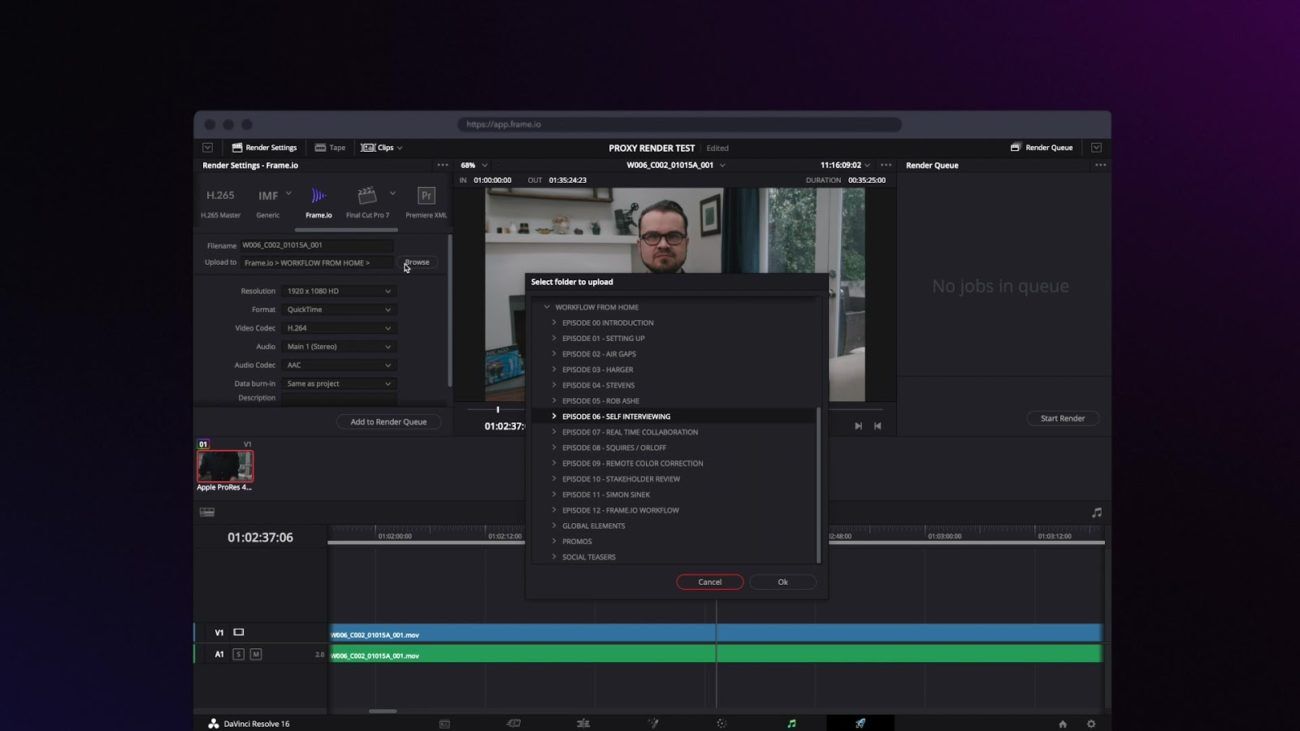
Task: Select the Final Cut Pro 7 preset
Action: 367,200
